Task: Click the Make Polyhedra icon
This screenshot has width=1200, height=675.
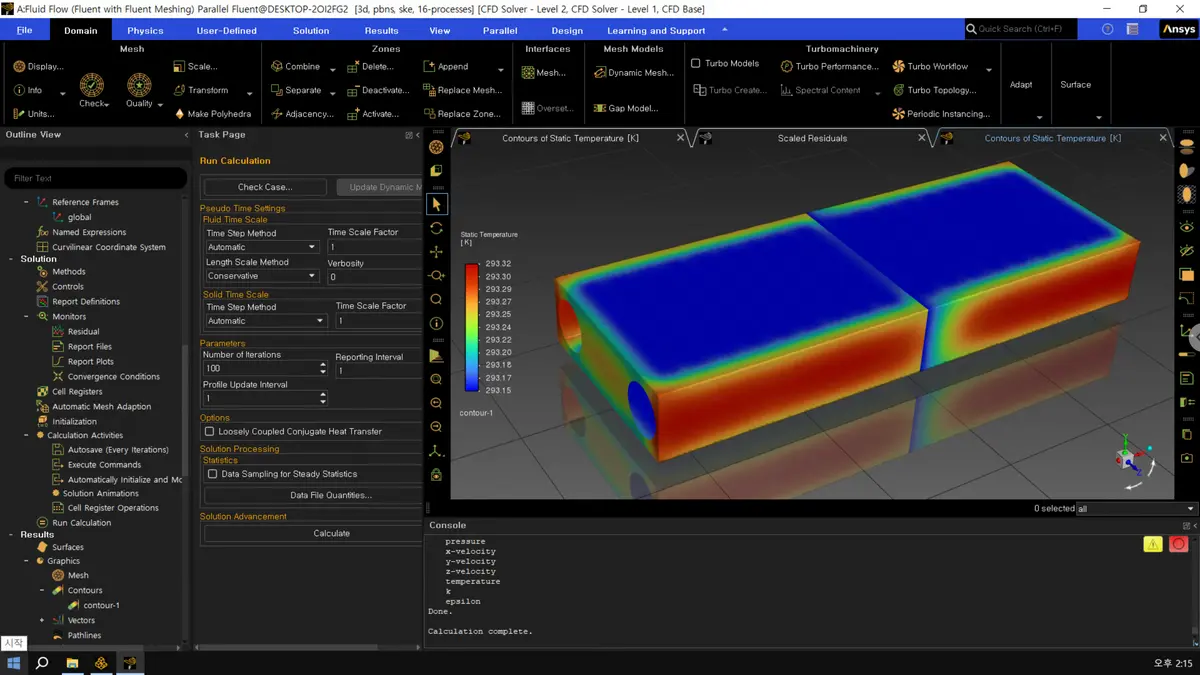Action: coord(180,114)
